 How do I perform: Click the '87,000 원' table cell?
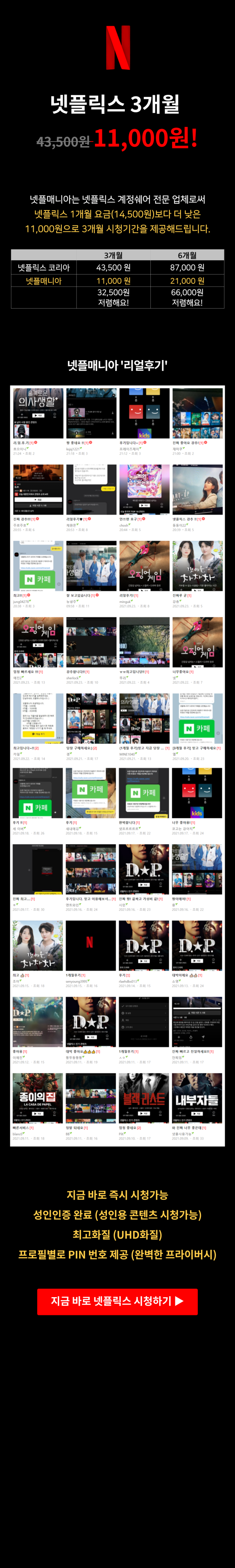pyautogui.click(x=187, y=267)
